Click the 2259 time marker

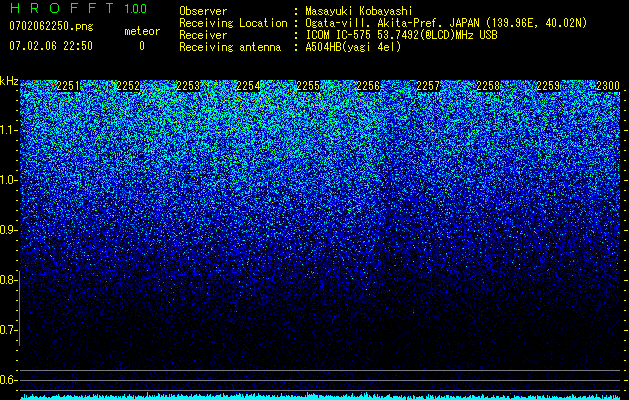[x=548, y=86]
